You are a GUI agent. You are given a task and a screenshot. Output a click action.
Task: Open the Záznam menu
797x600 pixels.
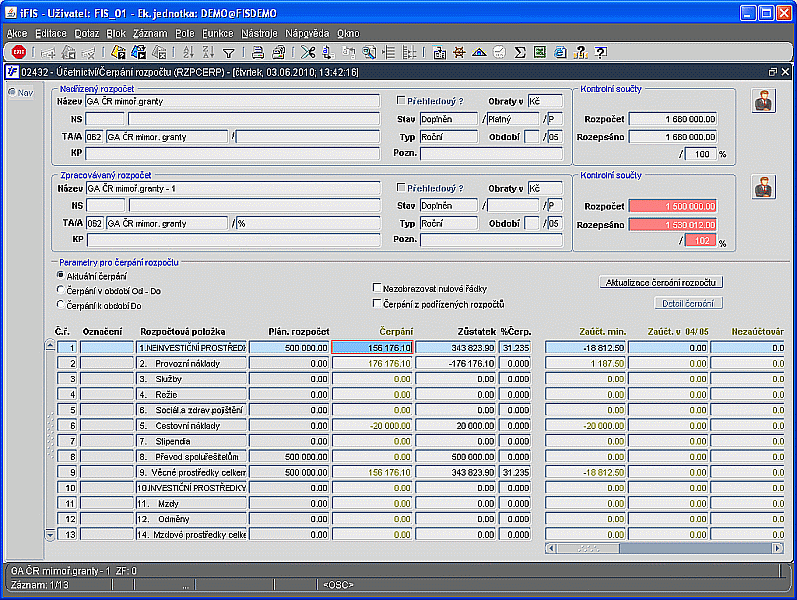coord(149,33)
